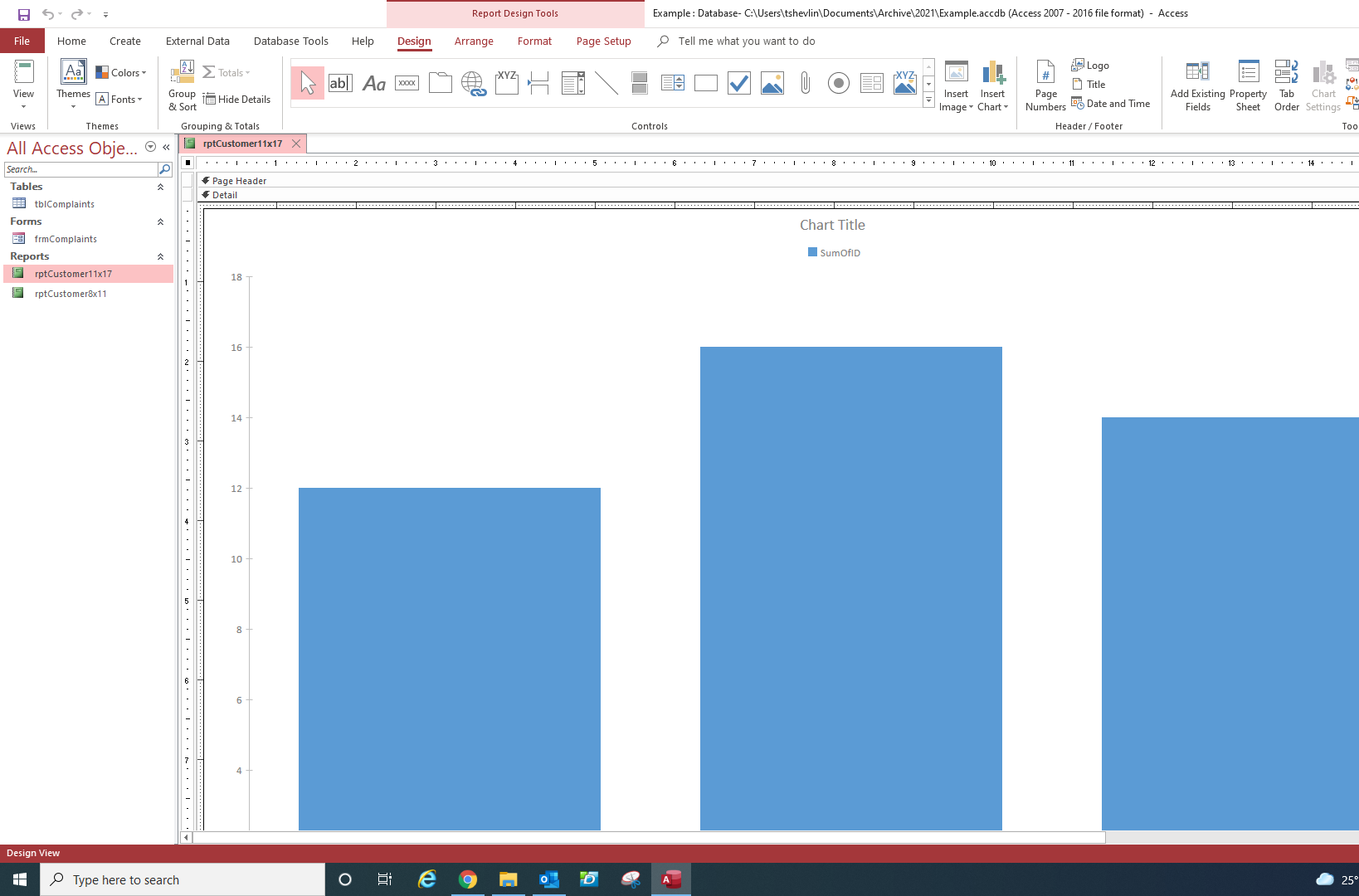This screenshot has width=1359, height=896.
Task: Pick the Rectangle control tool
Action: pyautogui.click(x=706, y=83)
